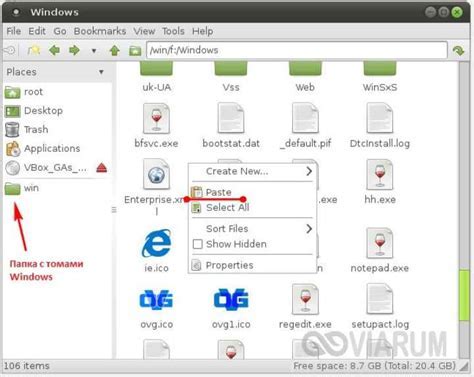Expand the Create New submenu arrow
This screenshot has height=377, width=474.
309,171
